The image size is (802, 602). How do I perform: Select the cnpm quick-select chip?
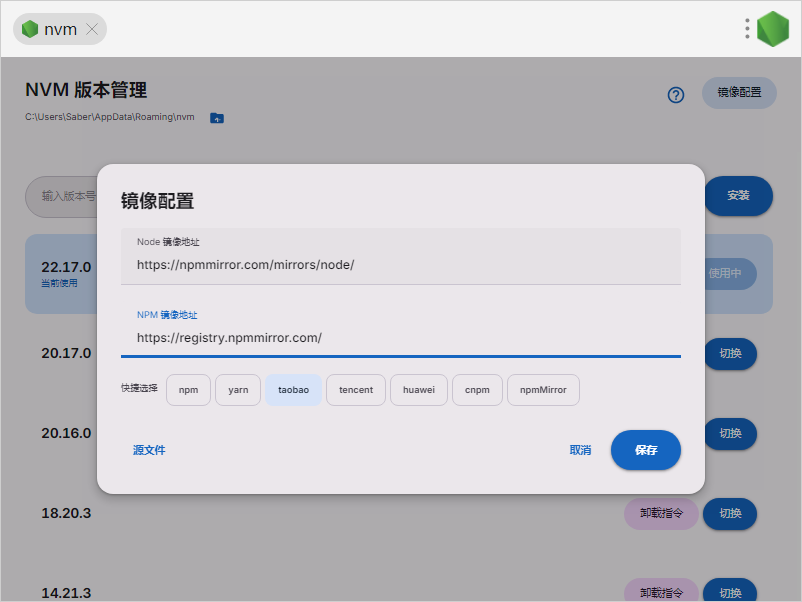[x=477, y=390]
